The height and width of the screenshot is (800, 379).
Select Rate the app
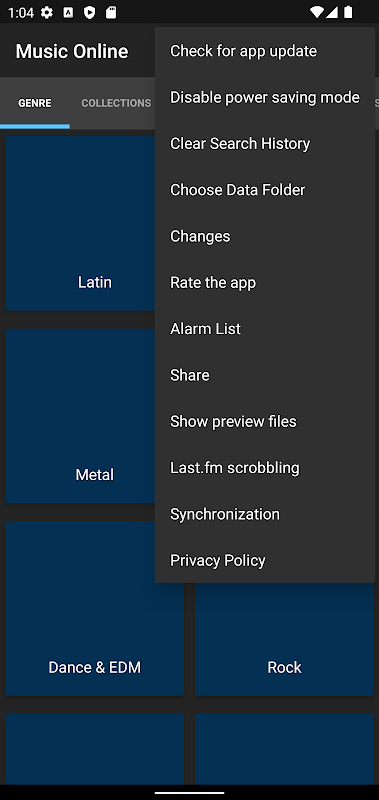[x=265, y=283]
